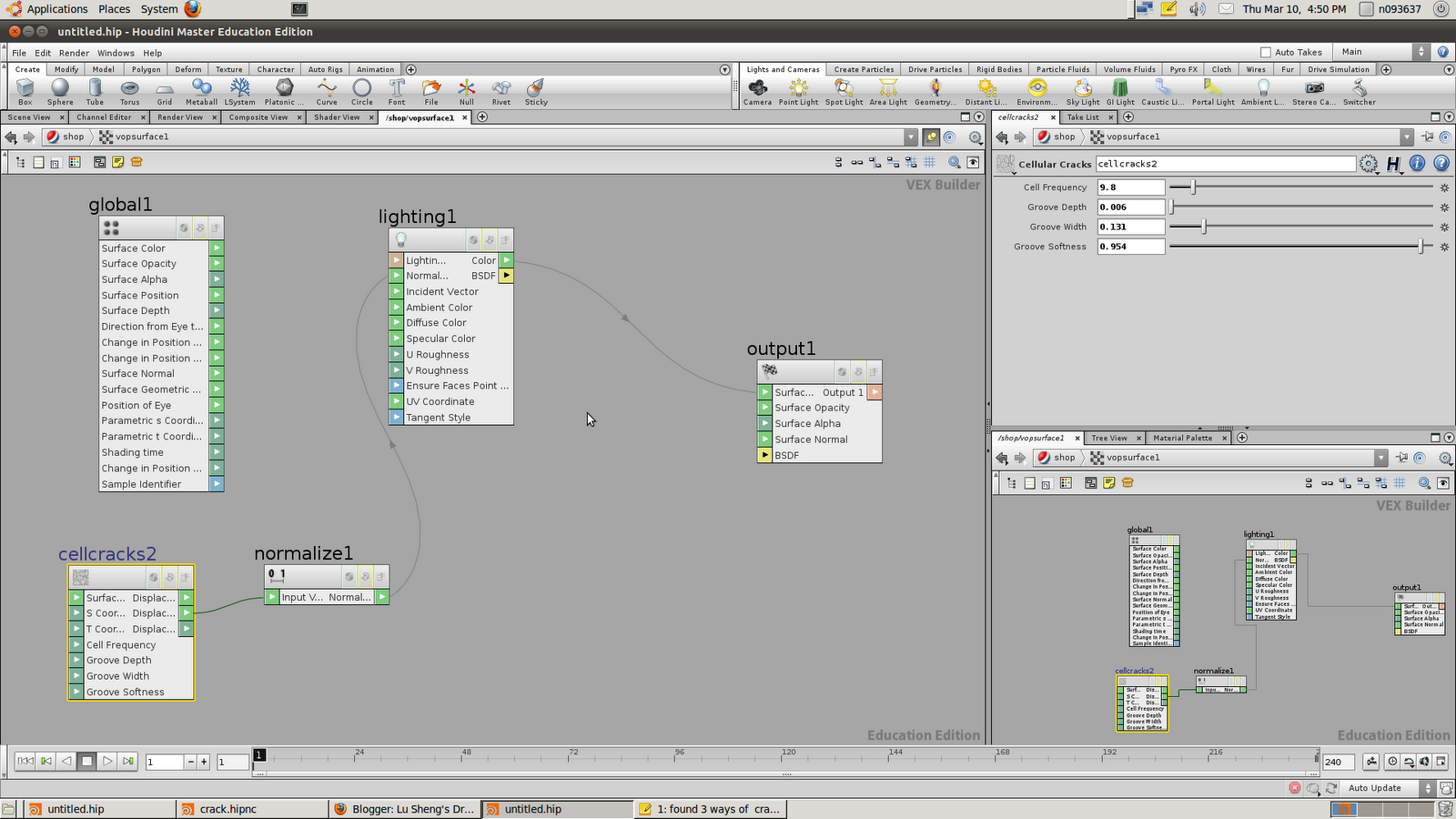This screenshot has width=1456, height=819.
Task: Add a Point Light
Action: pyautogui.click(x=798, y=91)
